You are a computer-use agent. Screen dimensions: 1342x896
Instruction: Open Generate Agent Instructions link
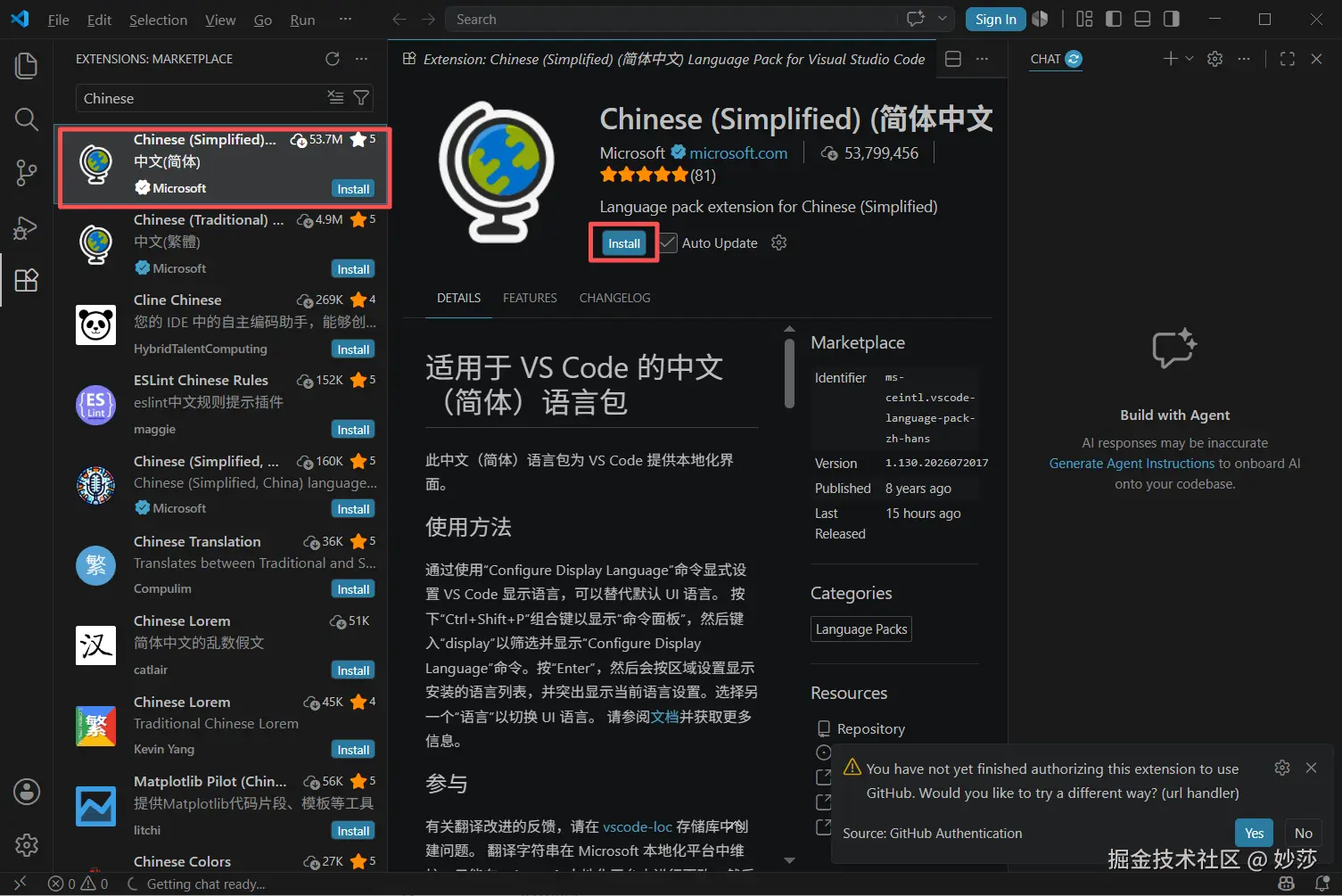(x=1132, y=463)
